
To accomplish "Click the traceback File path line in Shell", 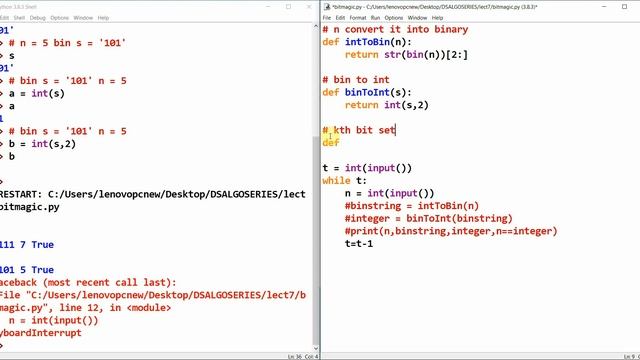I will tap(153, 295).
